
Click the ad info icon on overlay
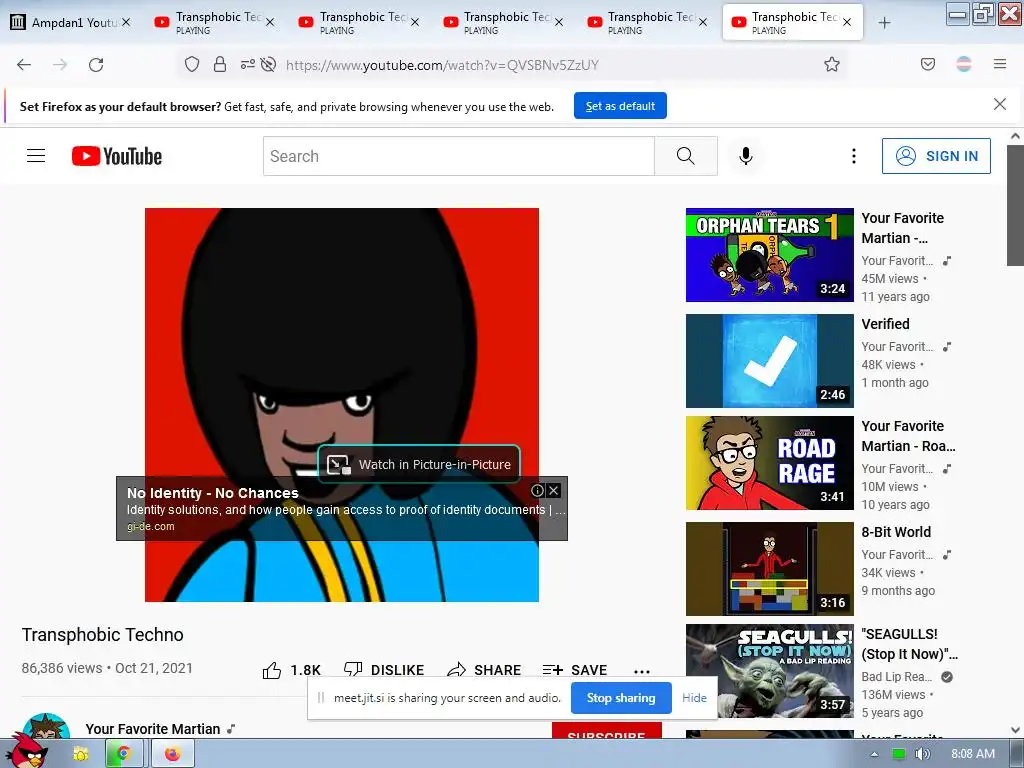[x=537, y=490]
